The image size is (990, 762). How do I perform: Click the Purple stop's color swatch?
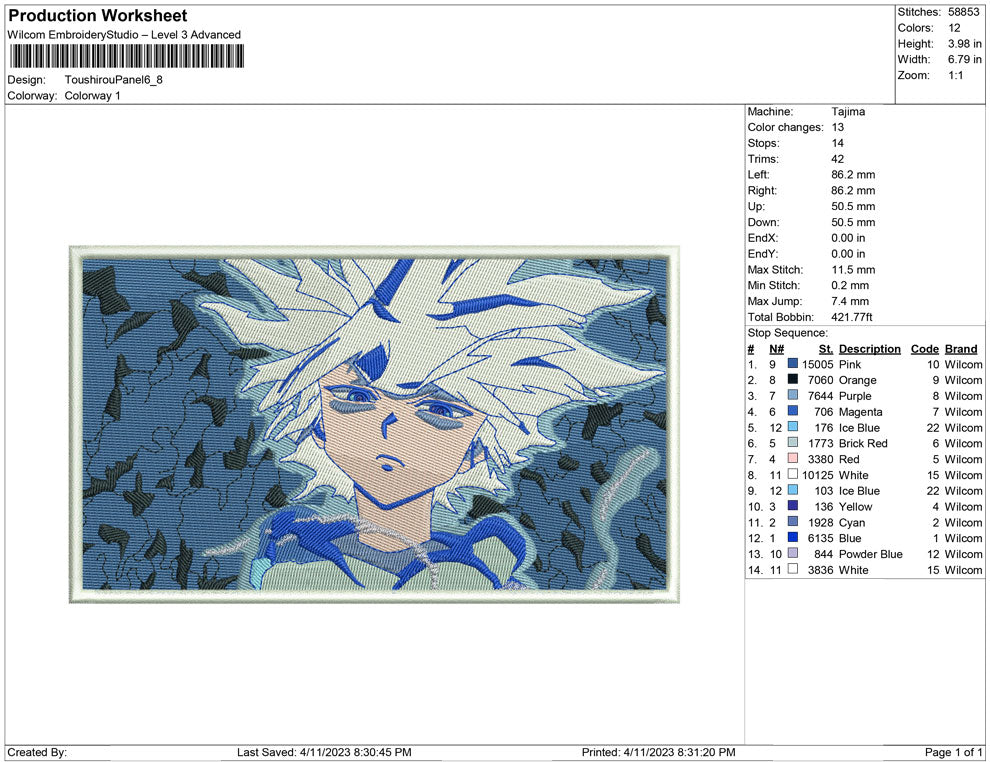click(792, 395)
